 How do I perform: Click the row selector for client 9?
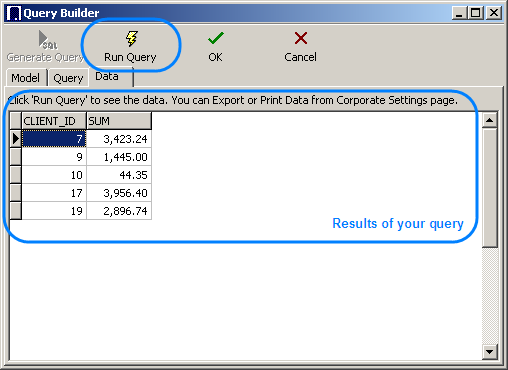click(x=16, y=157)
